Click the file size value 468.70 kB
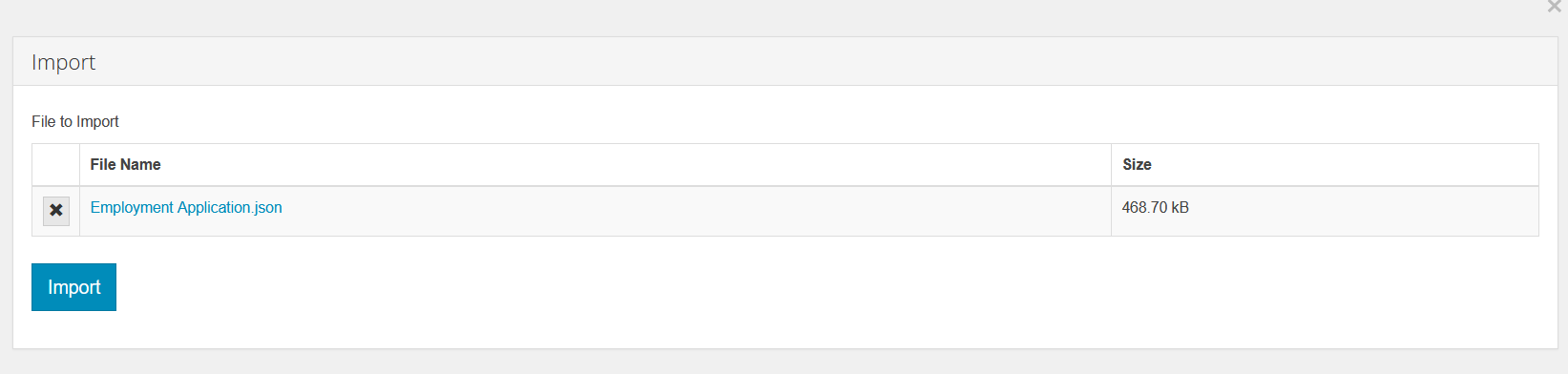1568x374 pixels. point(1155,207)
